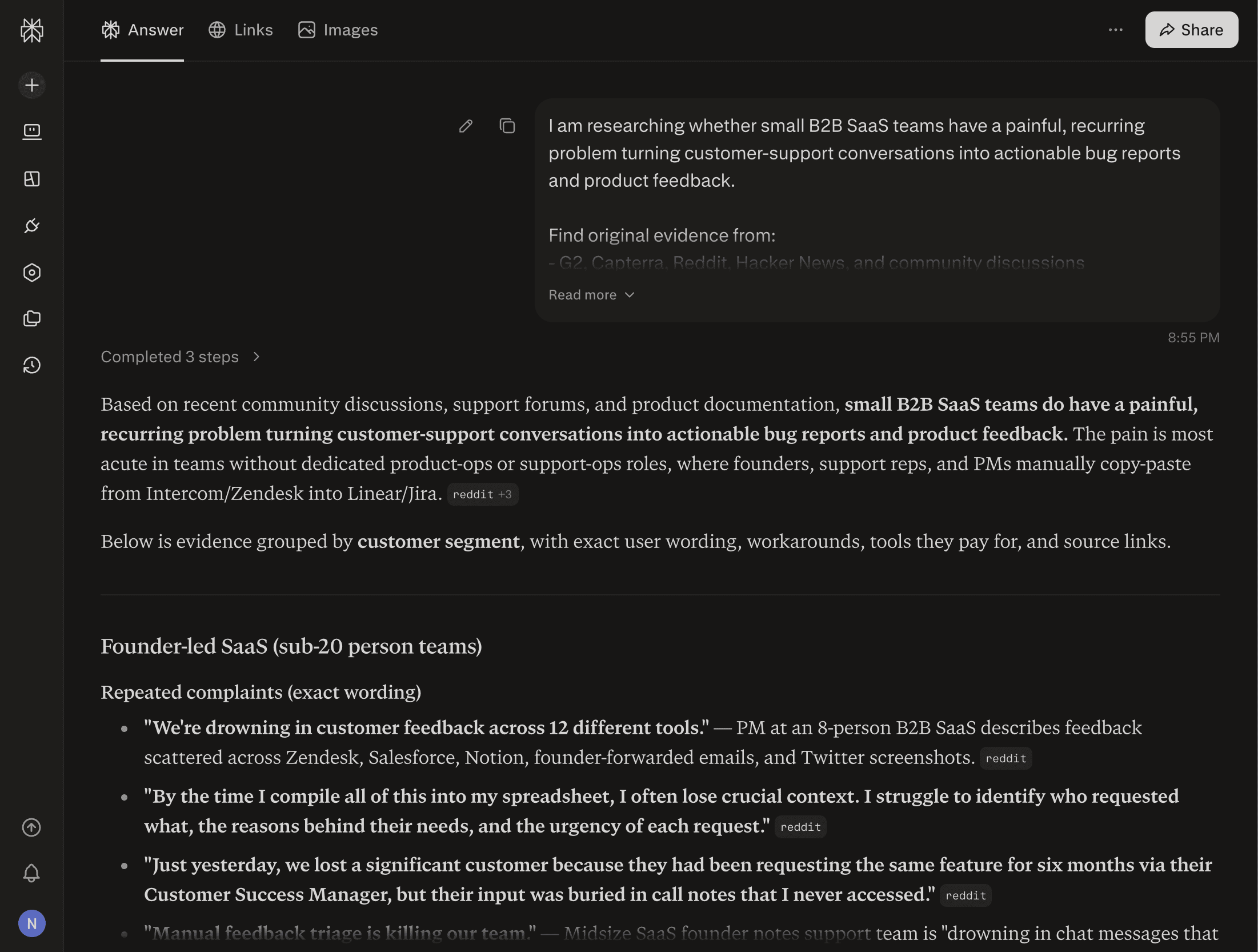Screen dimensions: 1258x952
Task: Open the computer icon in sidebar
Action: (32, 132)
